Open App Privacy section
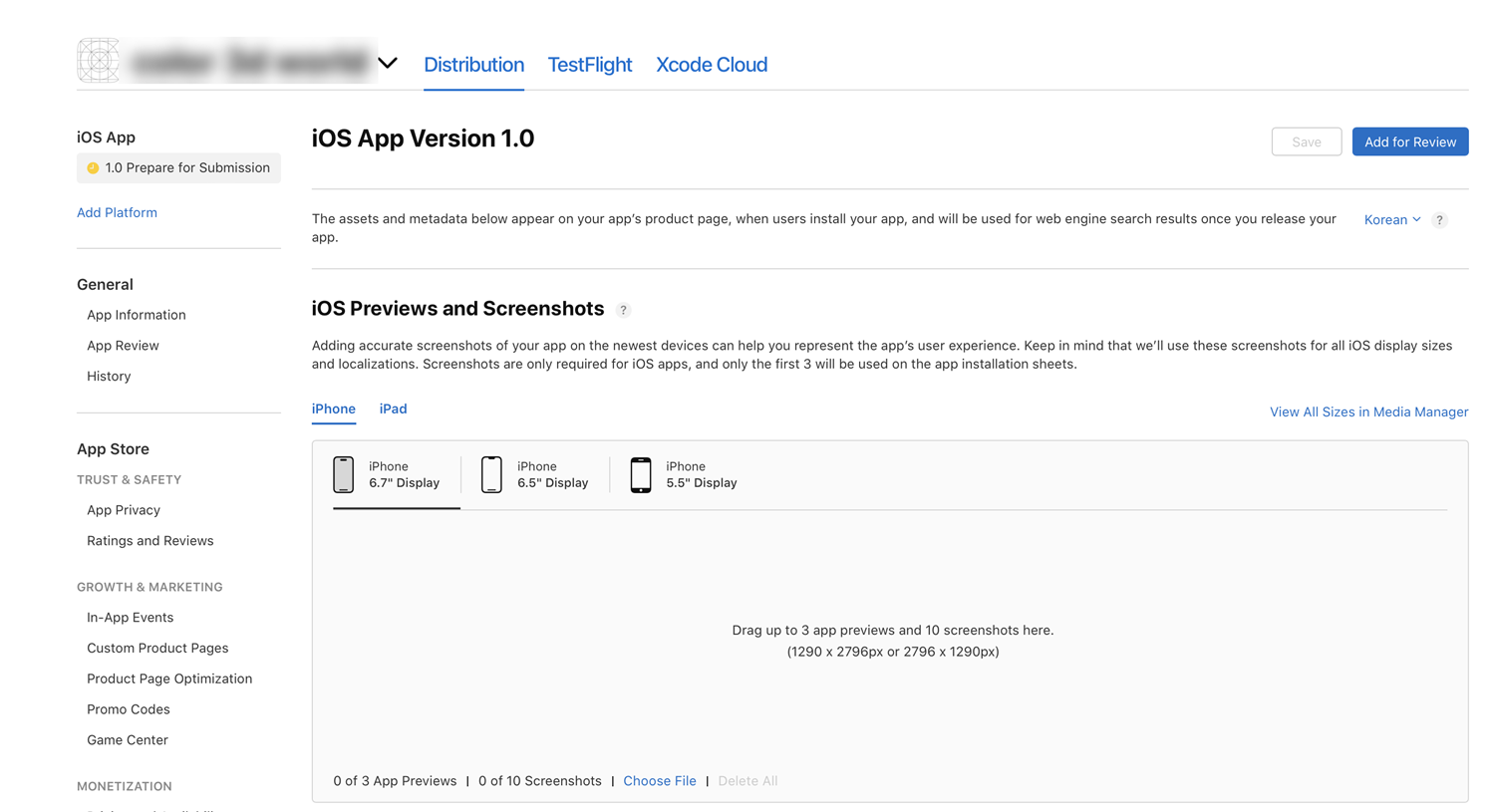Screen dimensions: 1494x812 click(x=124, y=510)
